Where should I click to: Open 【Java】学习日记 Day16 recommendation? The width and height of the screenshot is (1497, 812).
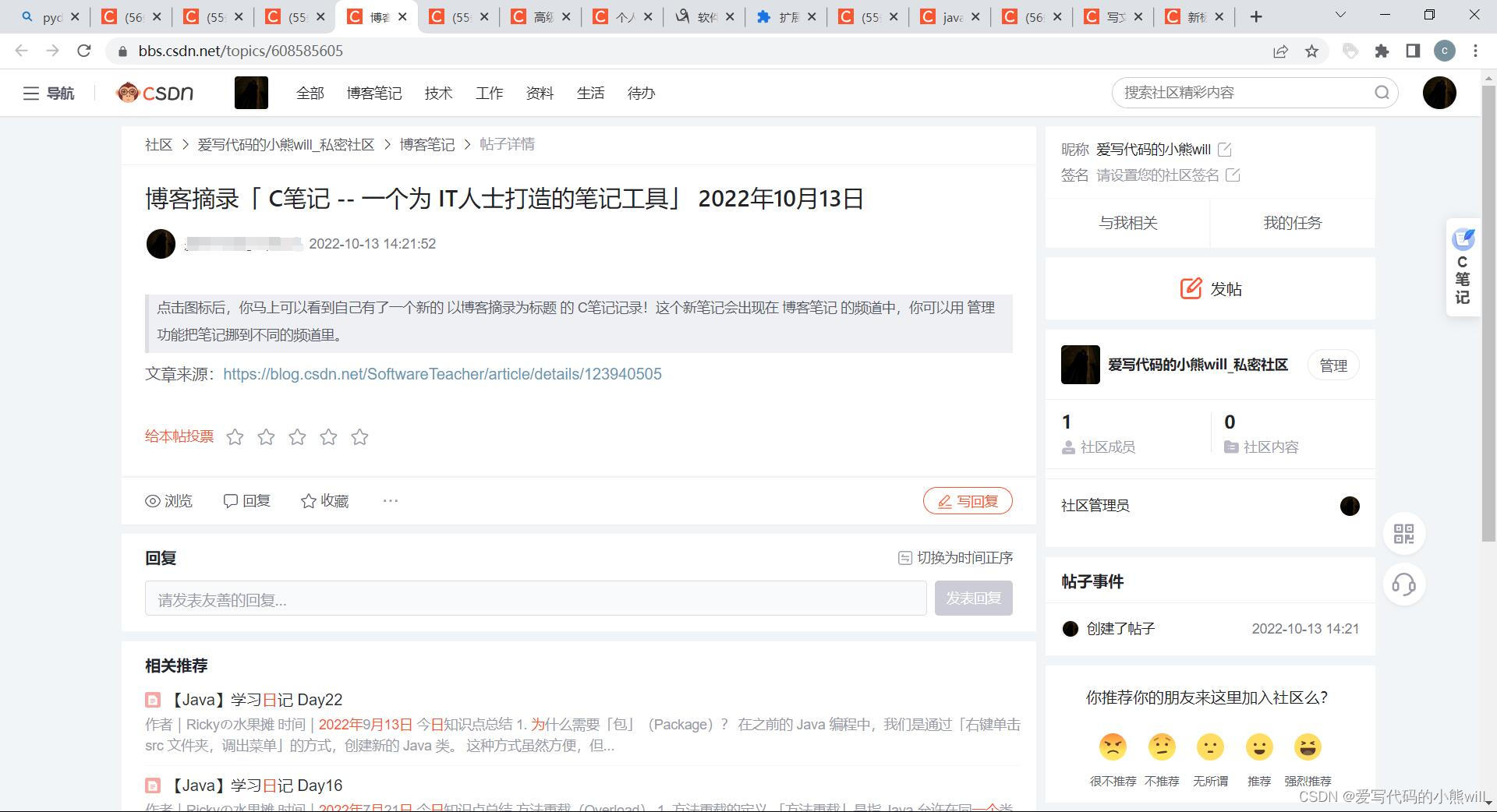click(255, 786)
